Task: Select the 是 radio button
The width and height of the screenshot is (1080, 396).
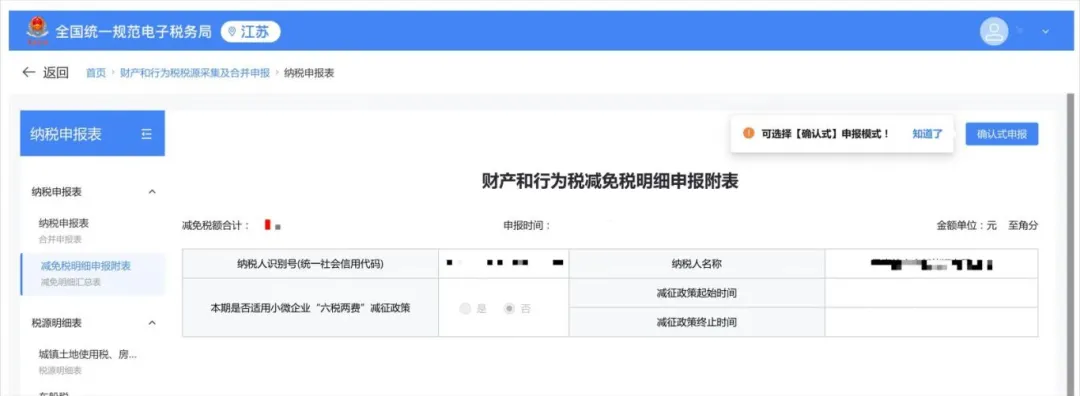Action: pos(465,309)
